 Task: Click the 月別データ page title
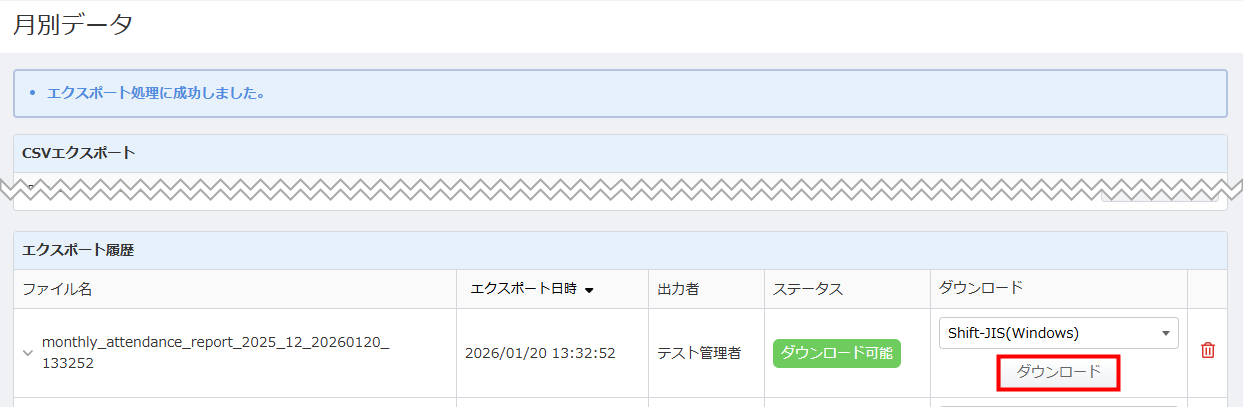coord(72,26)
